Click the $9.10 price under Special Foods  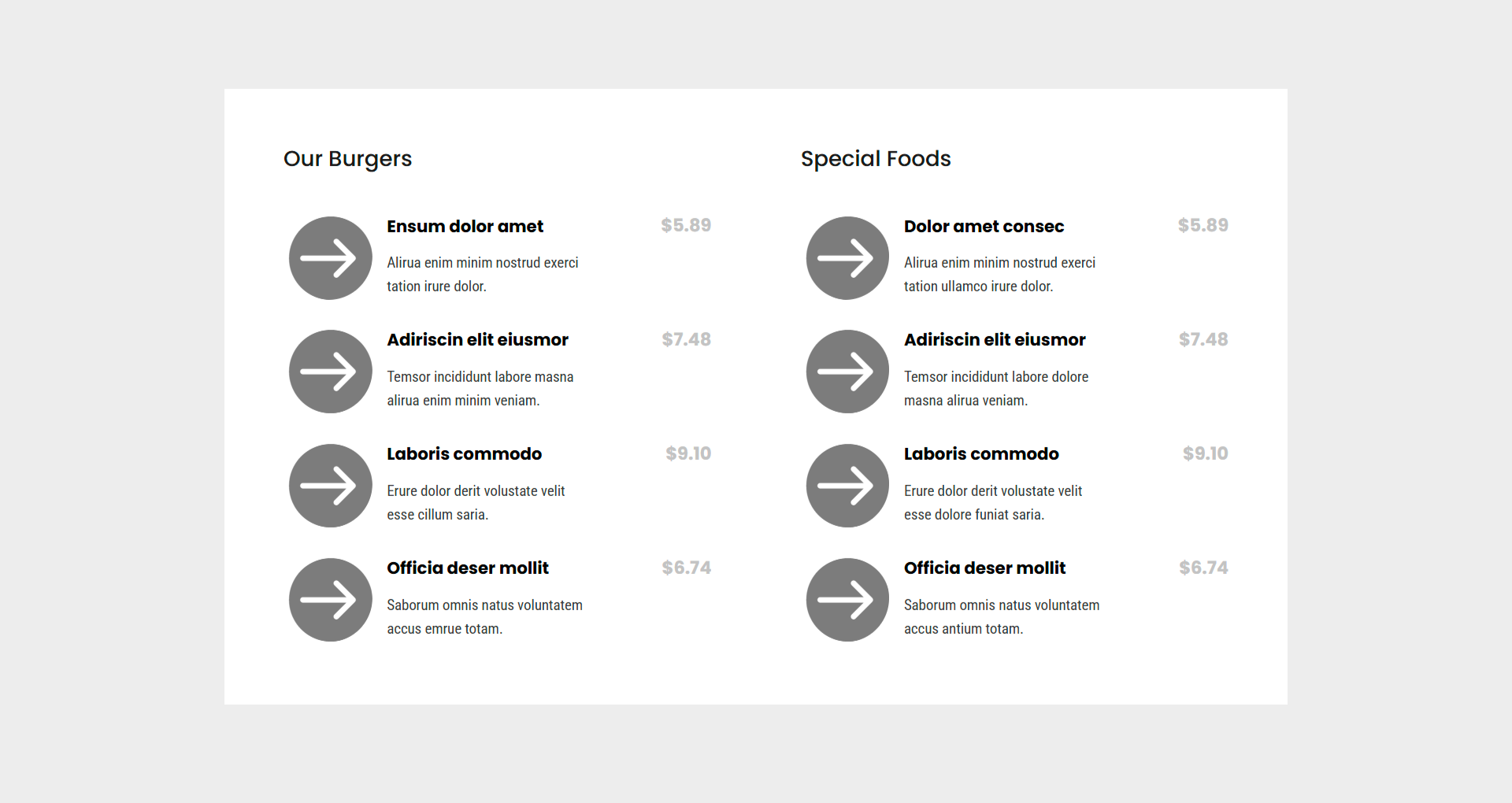[1205, 453]
